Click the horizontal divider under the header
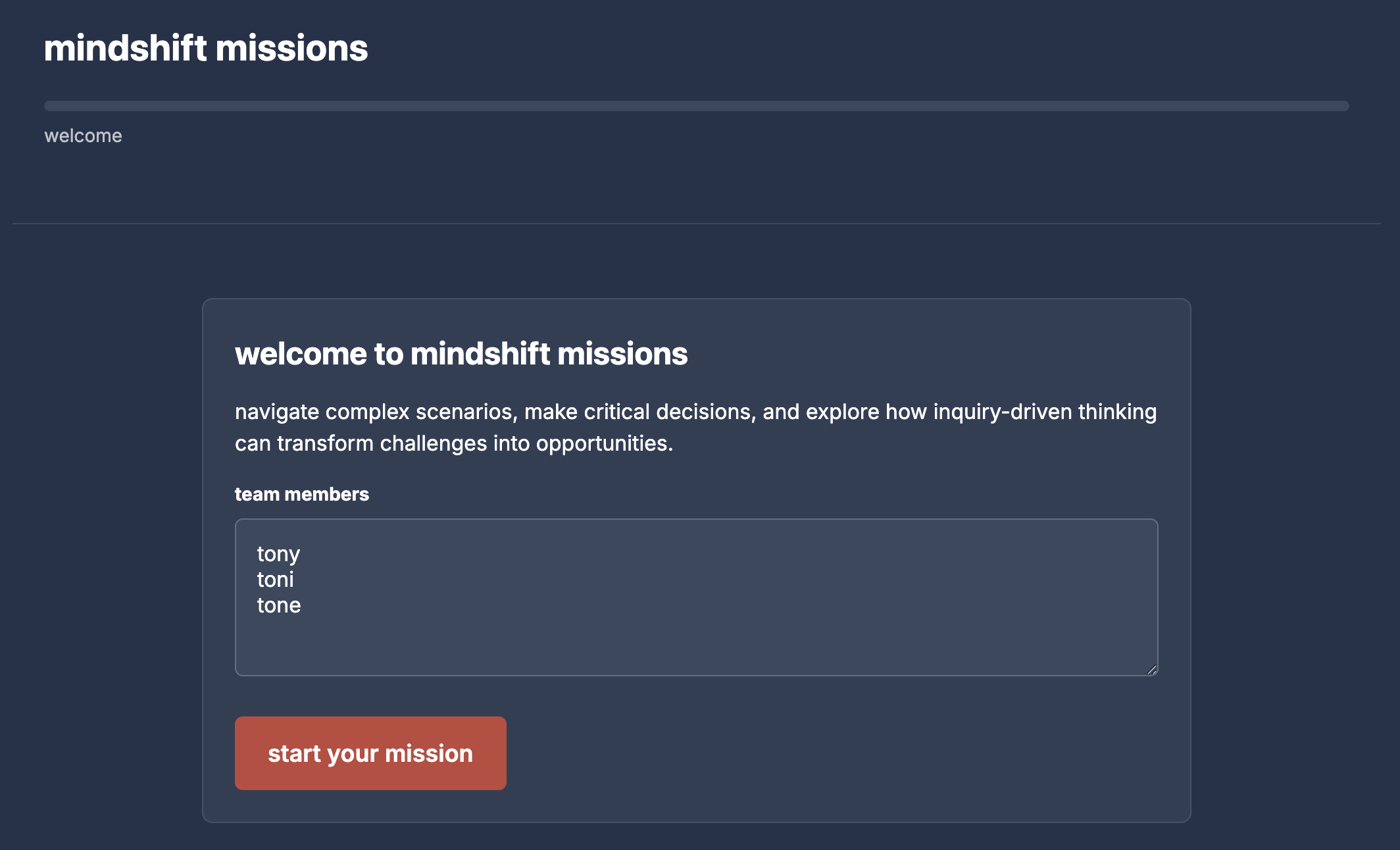 click(696, 224)
